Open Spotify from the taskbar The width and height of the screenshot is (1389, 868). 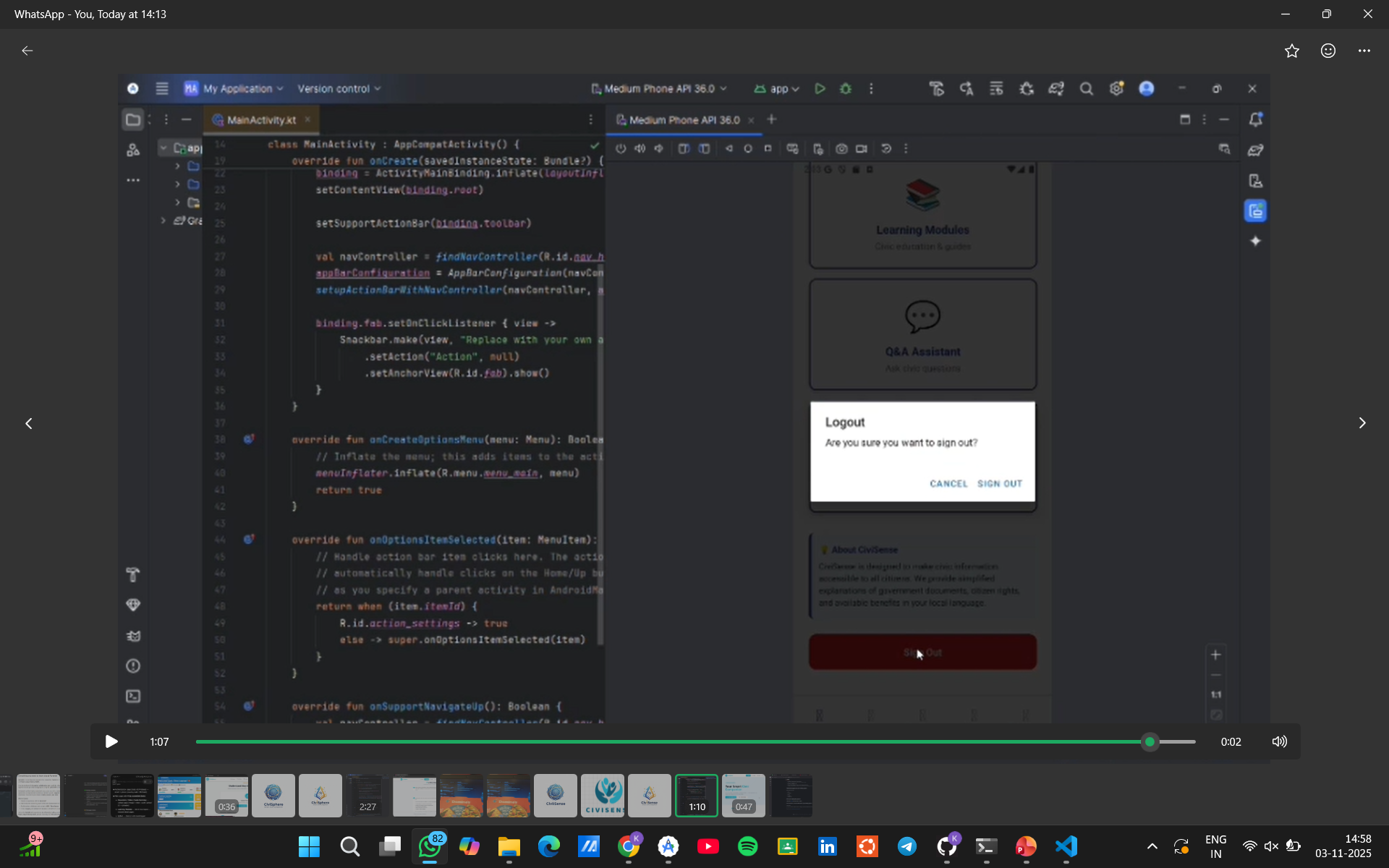tap(747, 846)
